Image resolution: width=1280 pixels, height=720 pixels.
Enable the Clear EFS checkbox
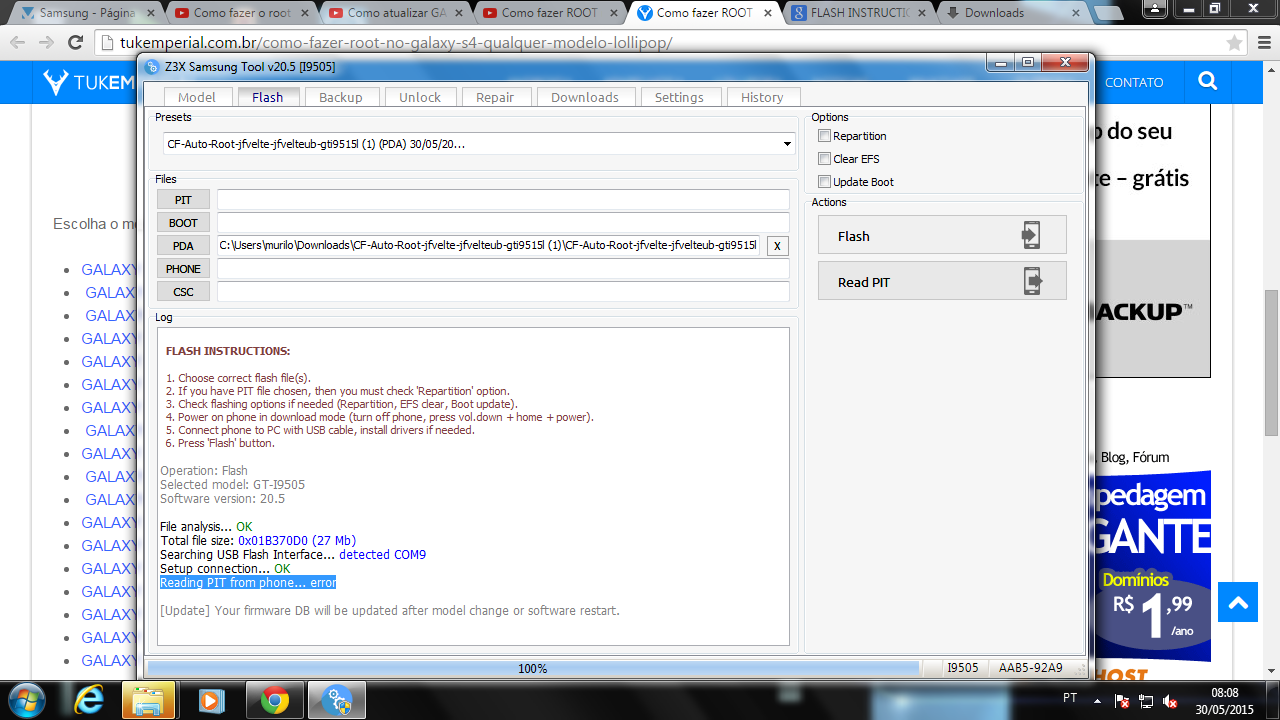[x=824, y=159]
